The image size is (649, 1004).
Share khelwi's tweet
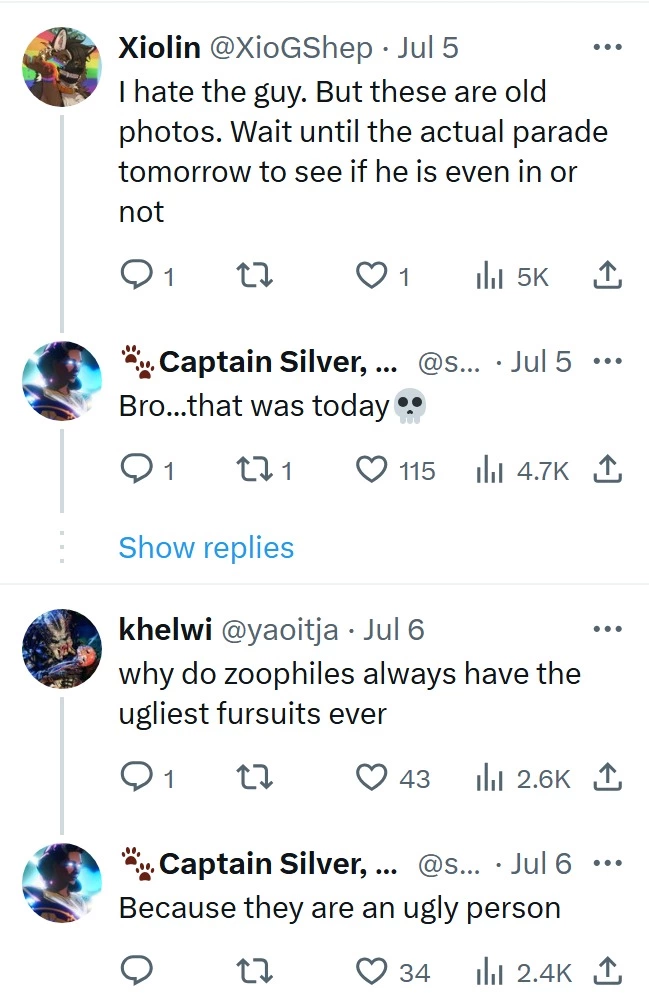pyautogui.click(x=607, y=778)
